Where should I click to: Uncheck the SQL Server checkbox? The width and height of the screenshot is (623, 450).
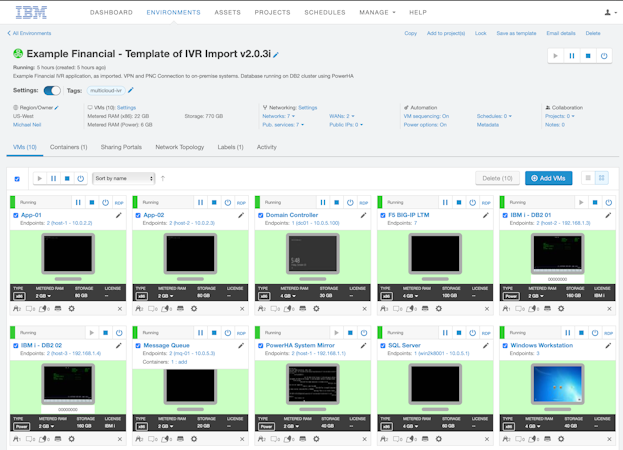coord(383,346)
